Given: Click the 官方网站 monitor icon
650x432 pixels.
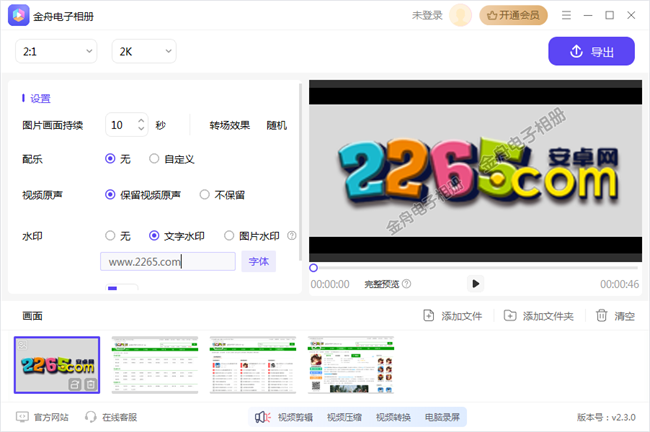Looking at the screenshot, I should pos(22,417).
